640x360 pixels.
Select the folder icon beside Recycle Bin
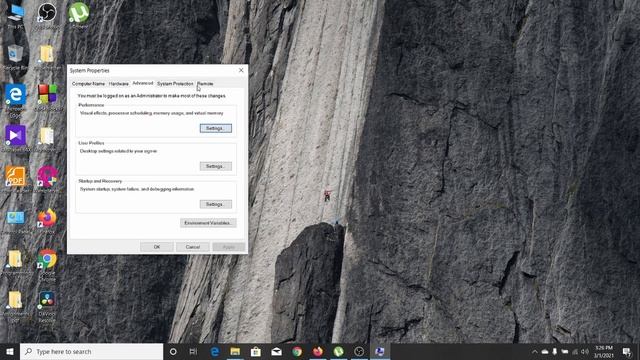pyautogui.click(x=47, y=57)
